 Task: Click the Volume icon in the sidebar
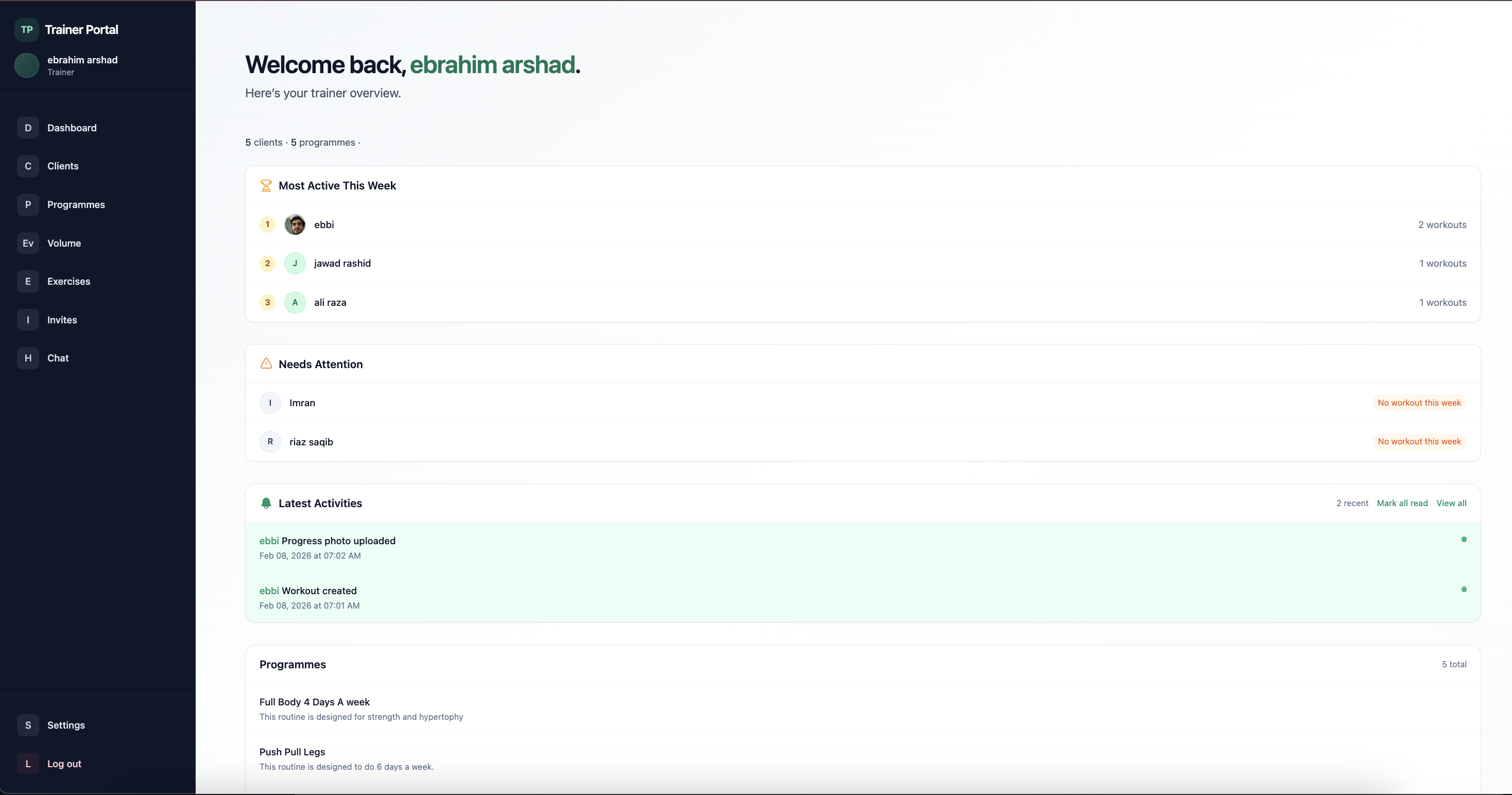[x=28, y=243]
